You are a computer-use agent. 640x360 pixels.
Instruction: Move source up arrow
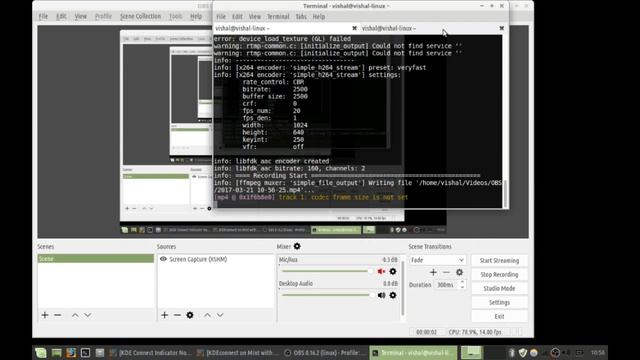coord(207,315)
